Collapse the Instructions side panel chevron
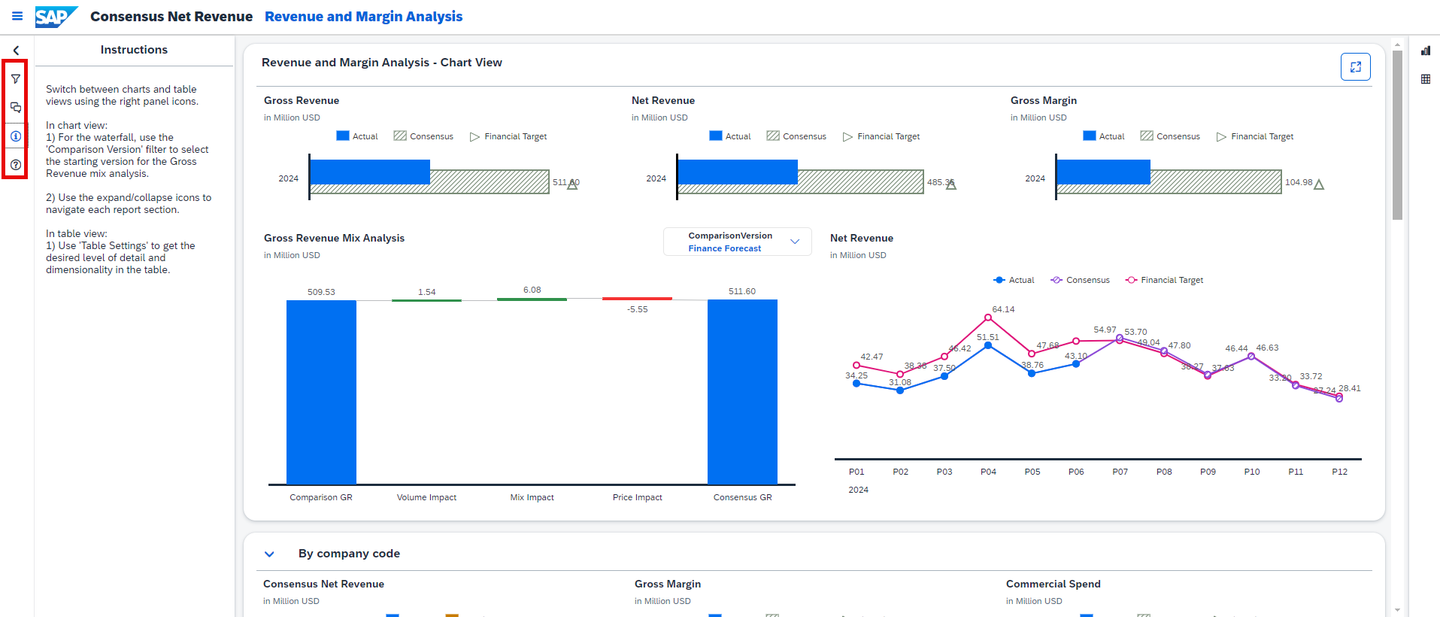This screenshot has height=617, width=1440. coord(16,50)
